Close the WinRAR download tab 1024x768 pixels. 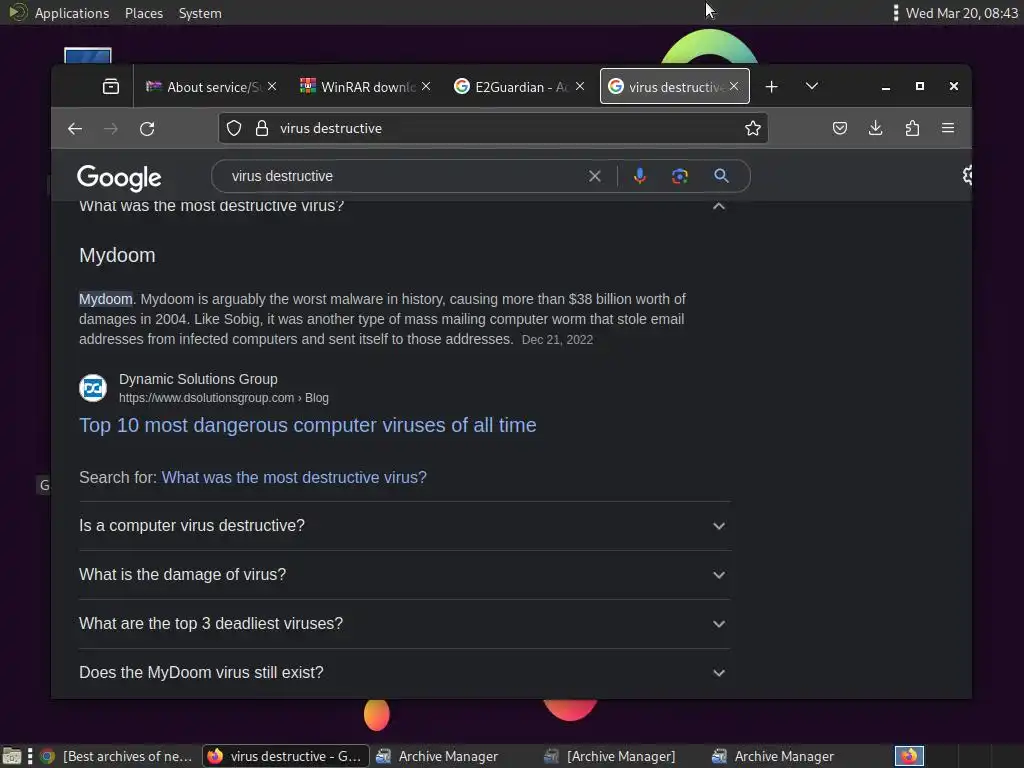(426, 86)
